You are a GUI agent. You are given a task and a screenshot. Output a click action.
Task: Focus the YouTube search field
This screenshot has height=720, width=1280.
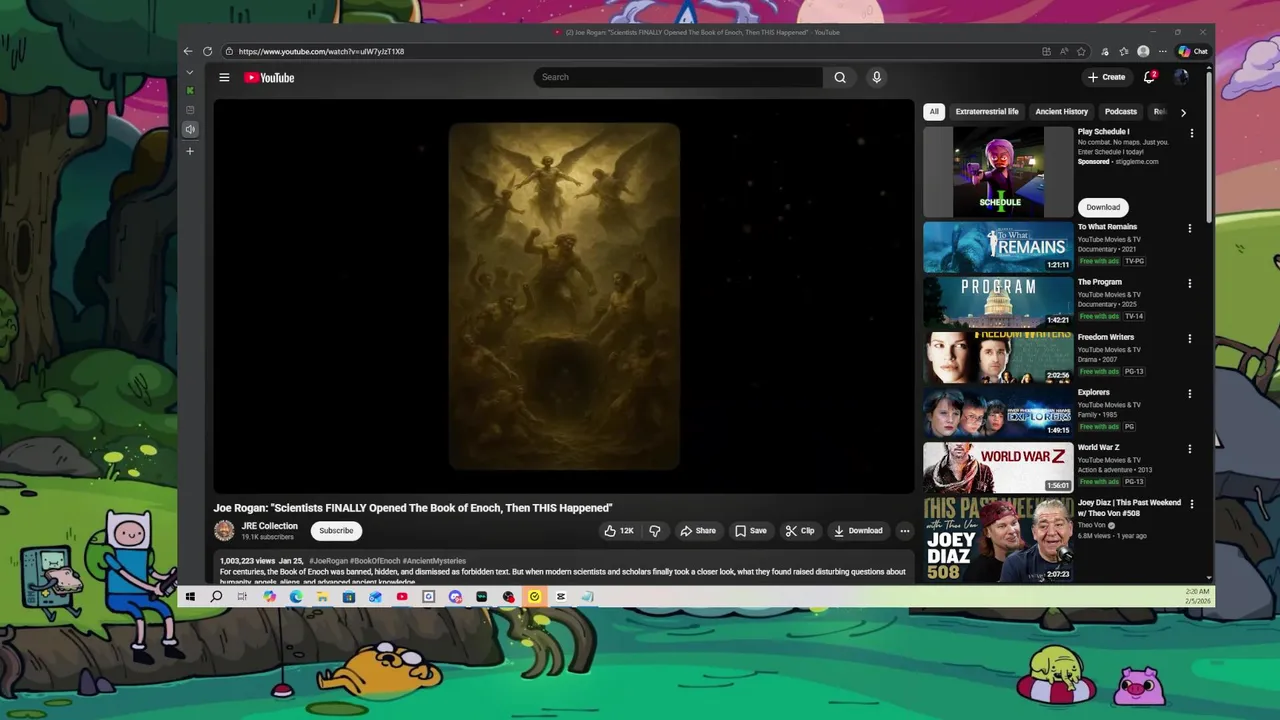pos(679,77)
